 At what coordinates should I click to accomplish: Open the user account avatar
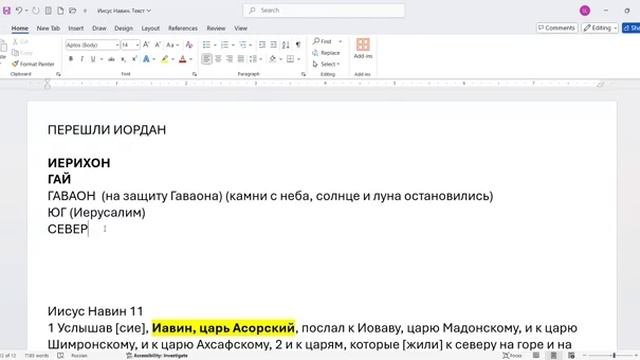click(x=585, y=11)
